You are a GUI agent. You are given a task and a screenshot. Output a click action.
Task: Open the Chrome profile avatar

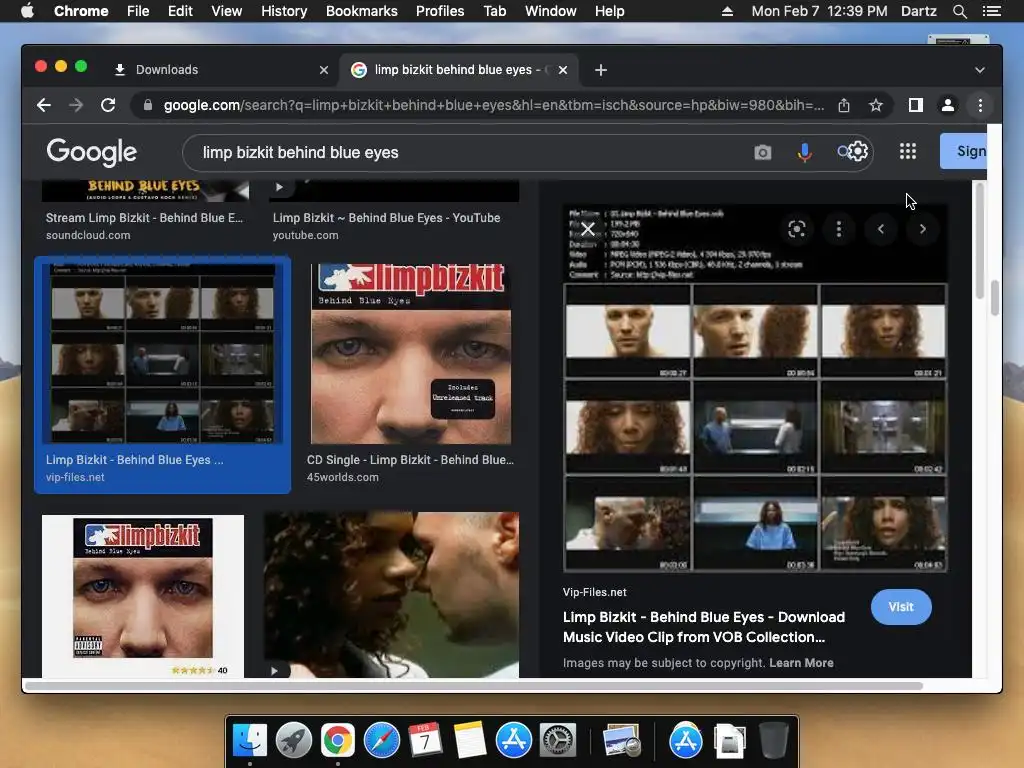[948, 105]
